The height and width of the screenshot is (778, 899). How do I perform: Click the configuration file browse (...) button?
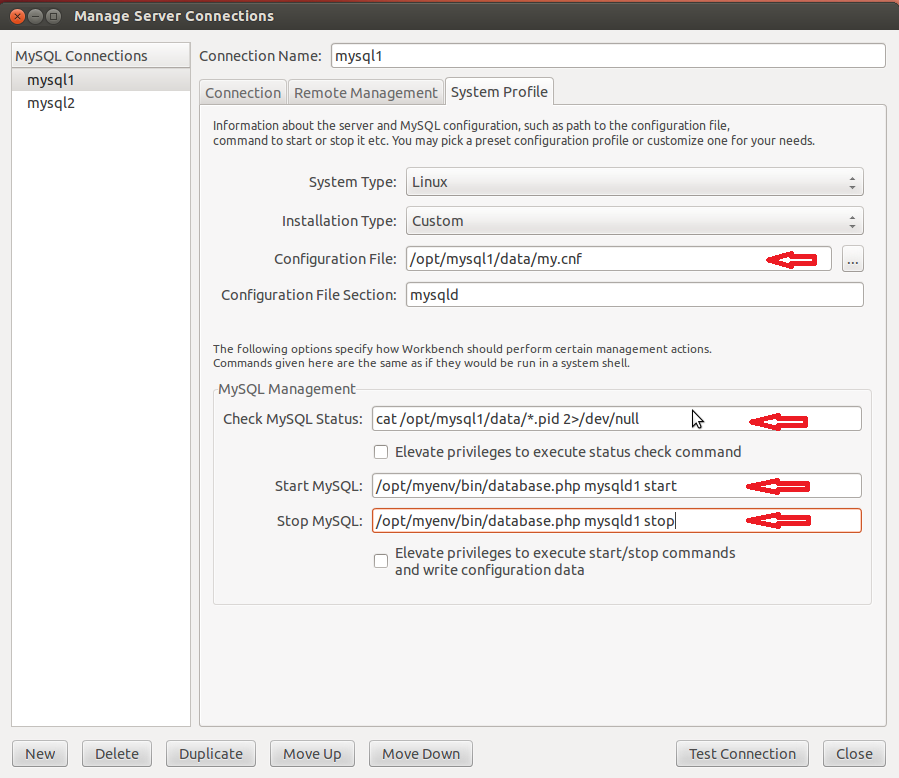click(852, 259)
